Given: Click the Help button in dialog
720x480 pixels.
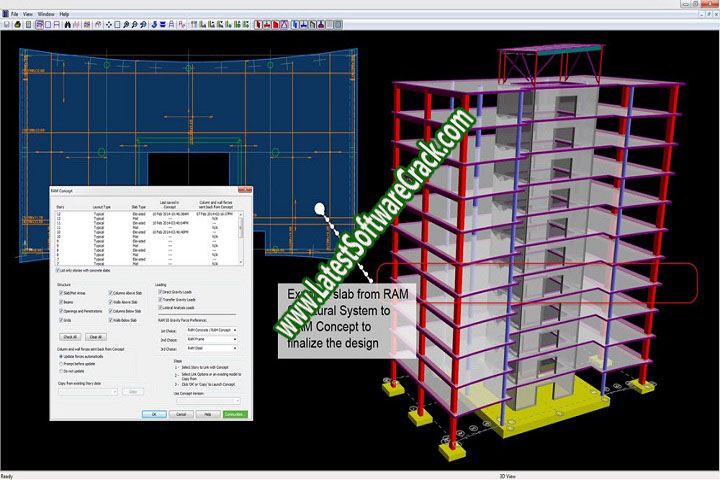Looking at the screenshot, I should pos(208,414).
